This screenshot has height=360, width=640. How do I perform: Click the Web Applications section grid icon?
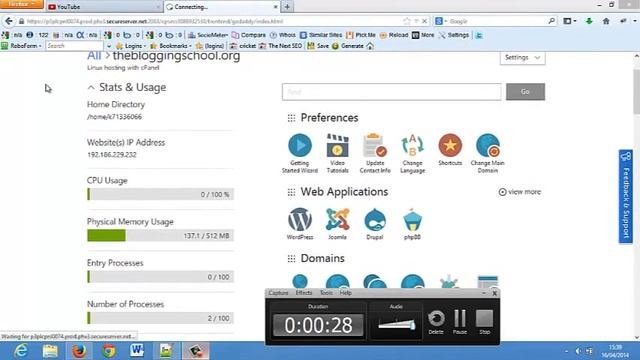291,192
